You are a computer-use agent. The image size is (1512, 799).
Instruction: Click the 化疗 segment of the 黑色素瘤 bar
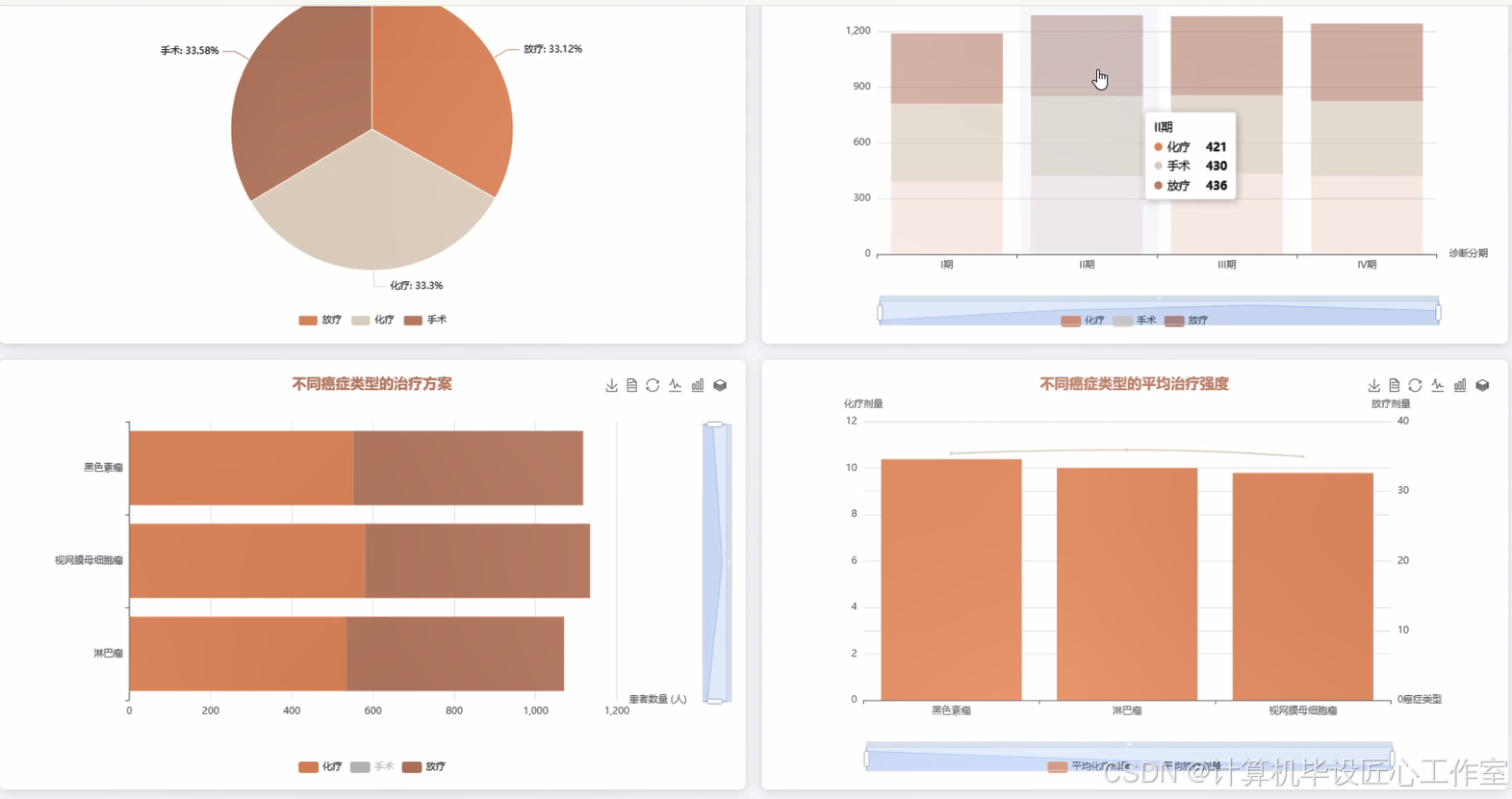[242, 468]
